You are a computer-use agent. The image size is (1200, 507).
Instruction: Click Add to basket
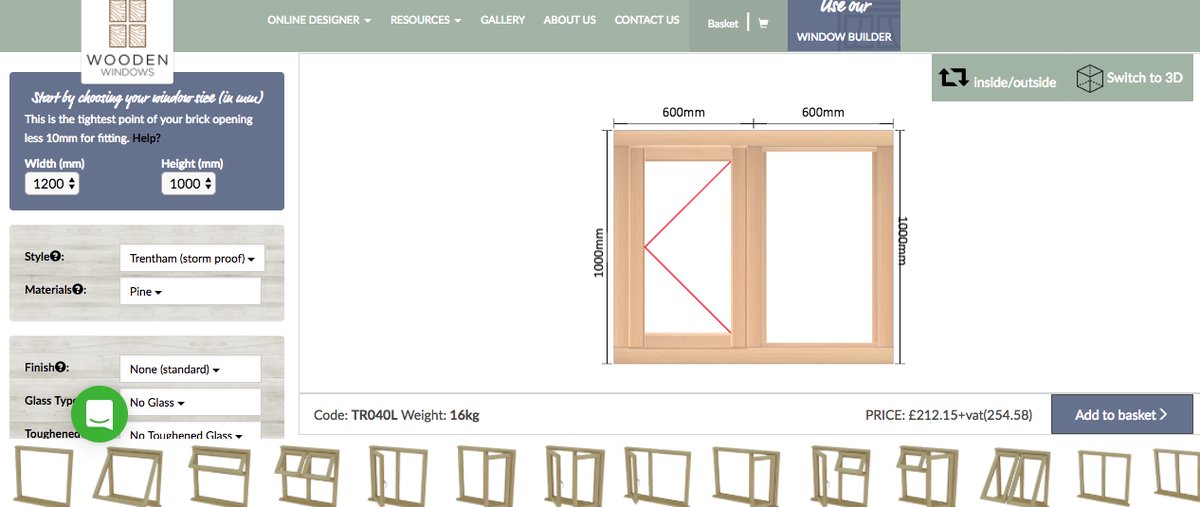point(1122,414)
